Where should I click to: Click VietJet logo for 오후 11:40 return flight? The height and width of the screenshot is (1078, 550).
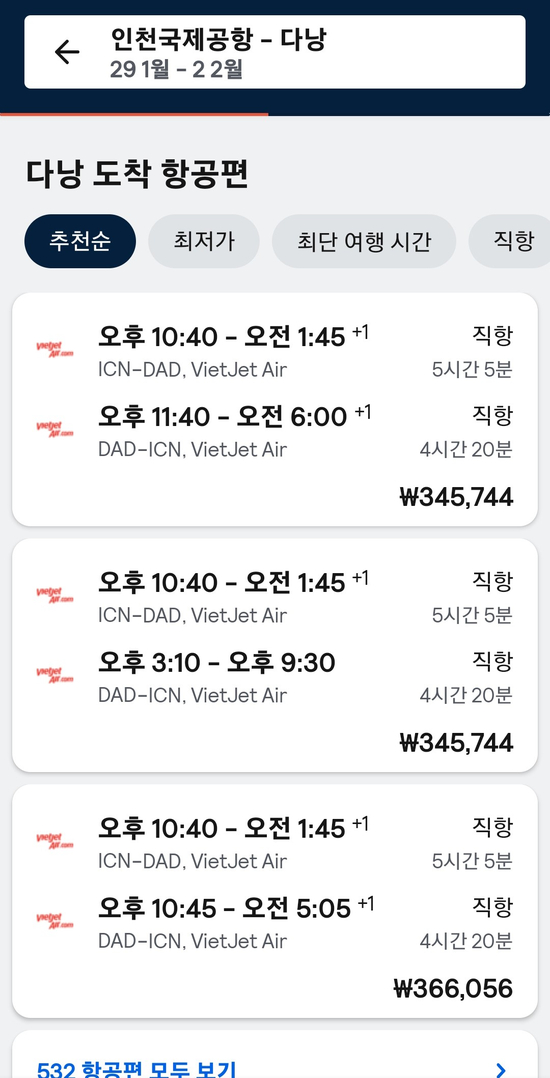[x=54, y=429]
